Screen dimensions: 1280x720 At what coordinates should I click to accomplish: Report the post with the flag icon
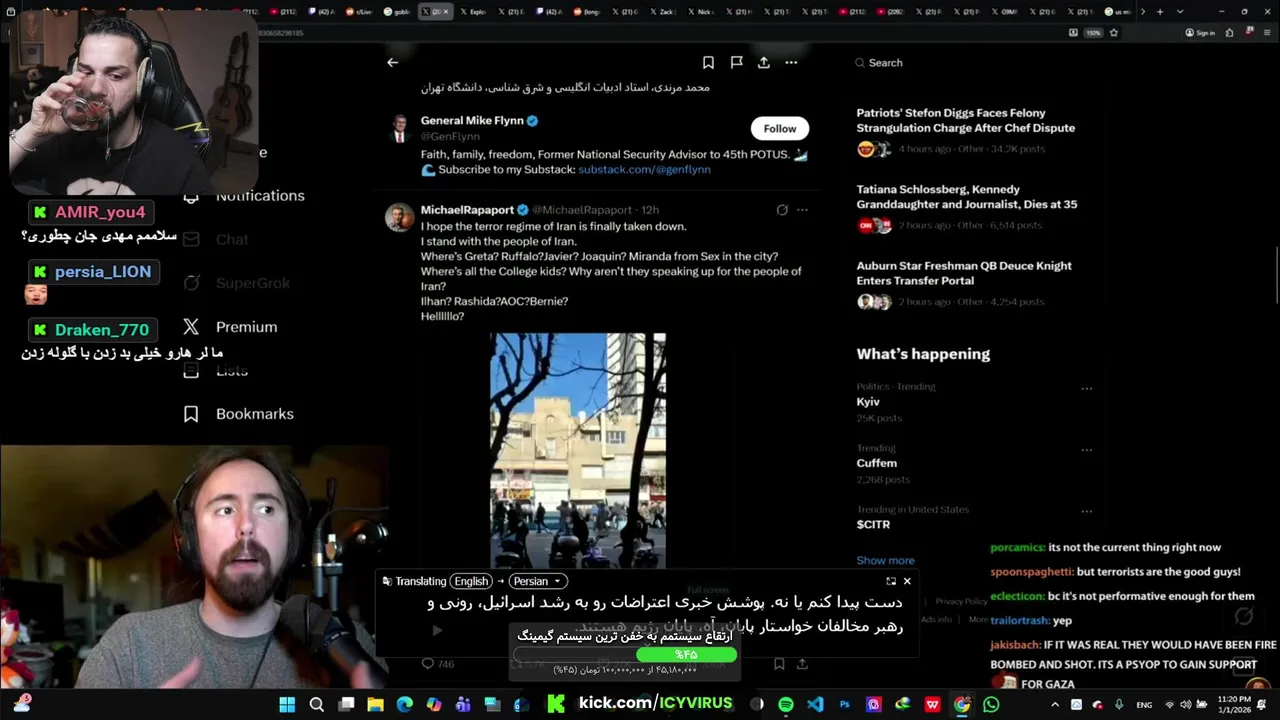736,62
